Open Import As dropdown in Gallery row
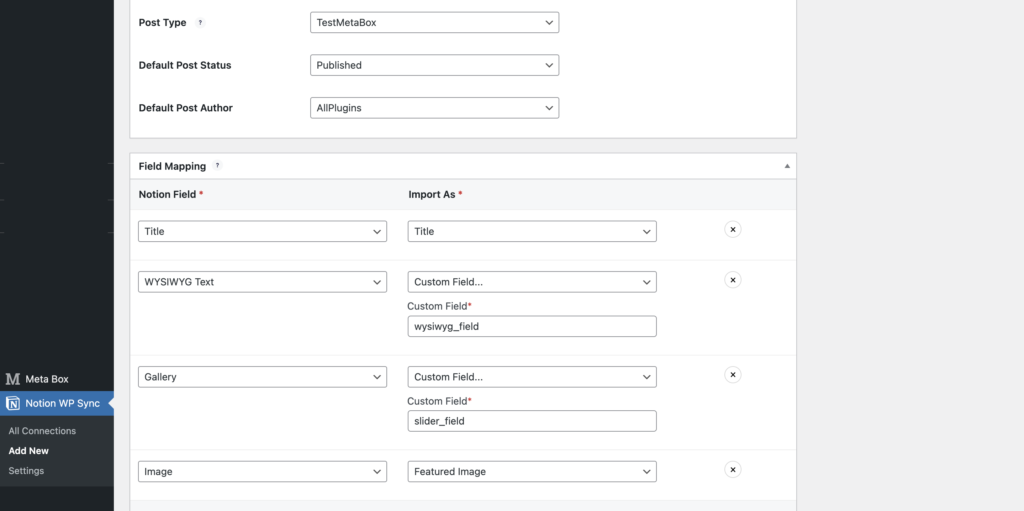 (532, 377)
